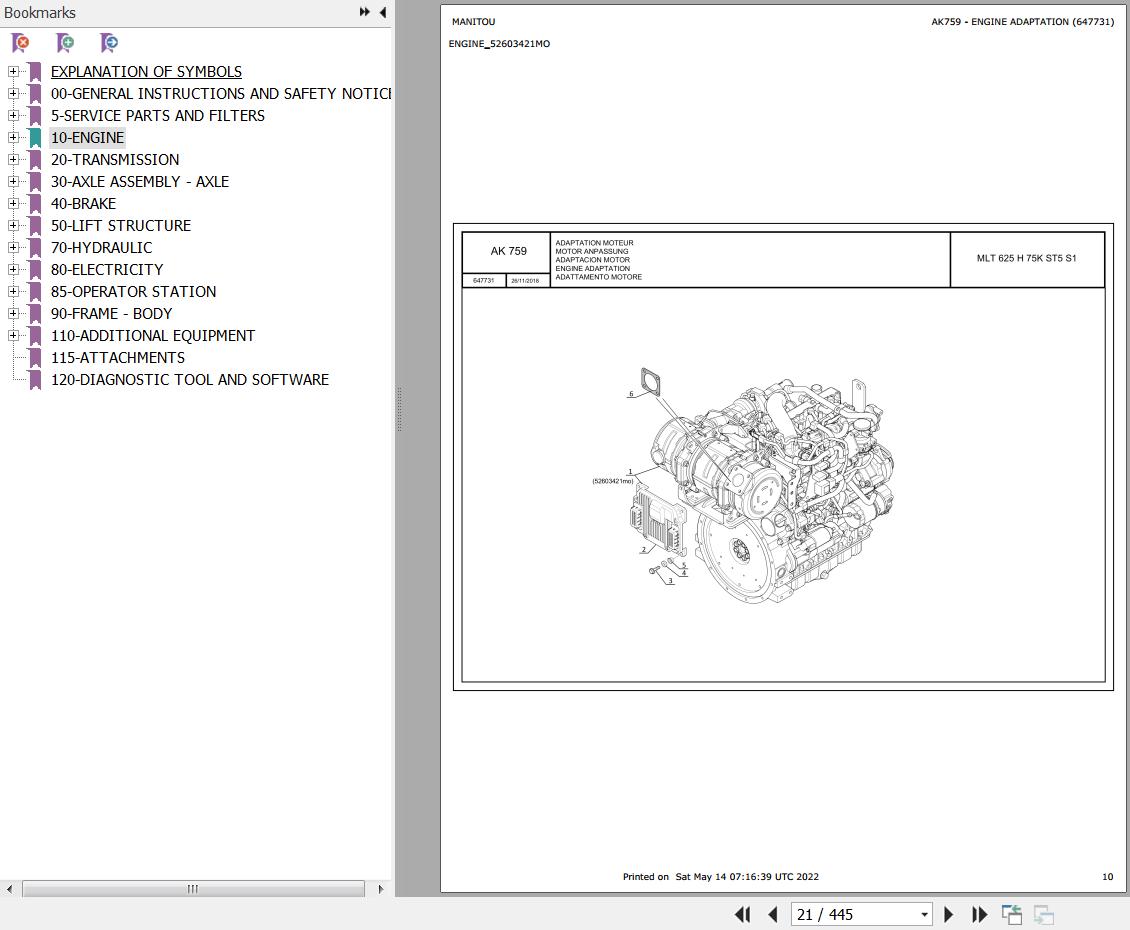The image size is (1130, 930).
Task: Click the AK 759 title cell
Action: (x=508, y=252)
